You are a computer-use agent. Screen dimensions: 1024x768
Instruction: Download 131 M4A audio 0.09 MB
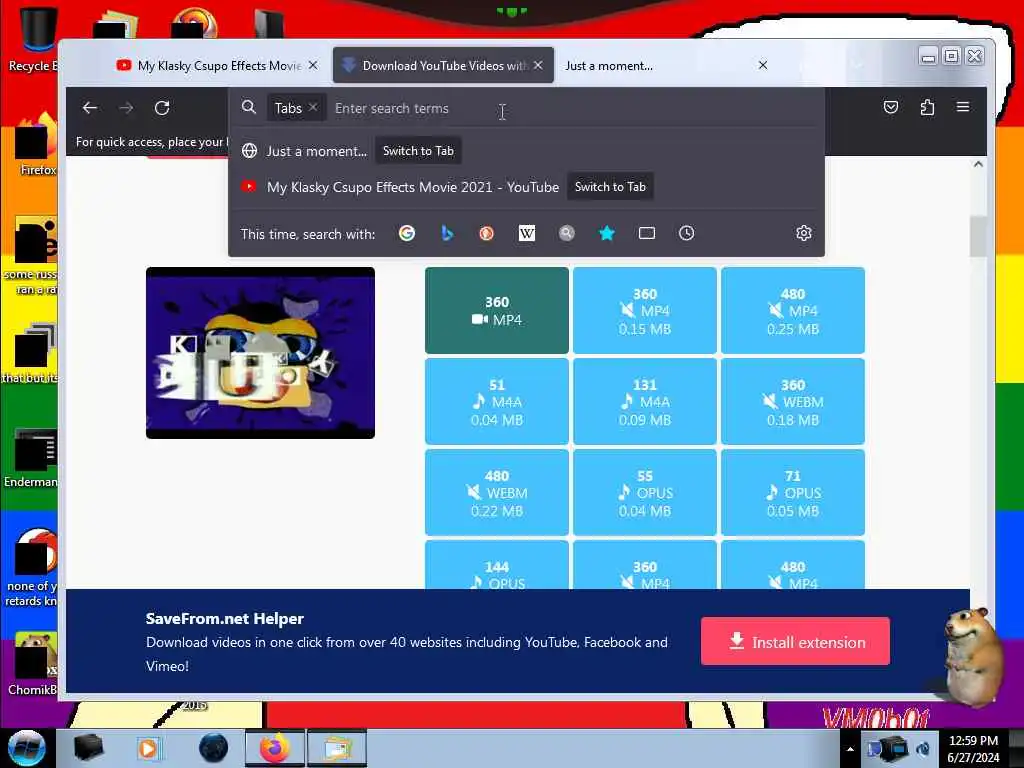pyautogui.click(x=645, y=402)
